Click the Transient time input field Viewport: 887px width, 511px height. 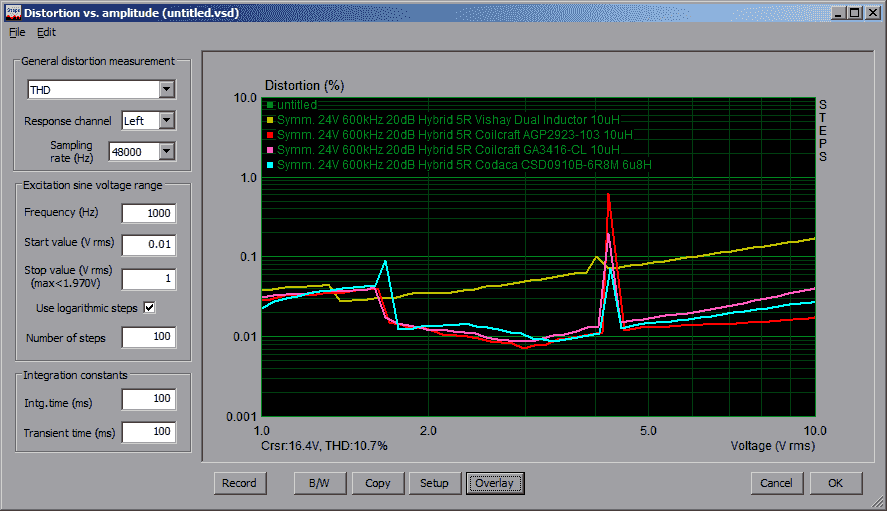point(148,433)
